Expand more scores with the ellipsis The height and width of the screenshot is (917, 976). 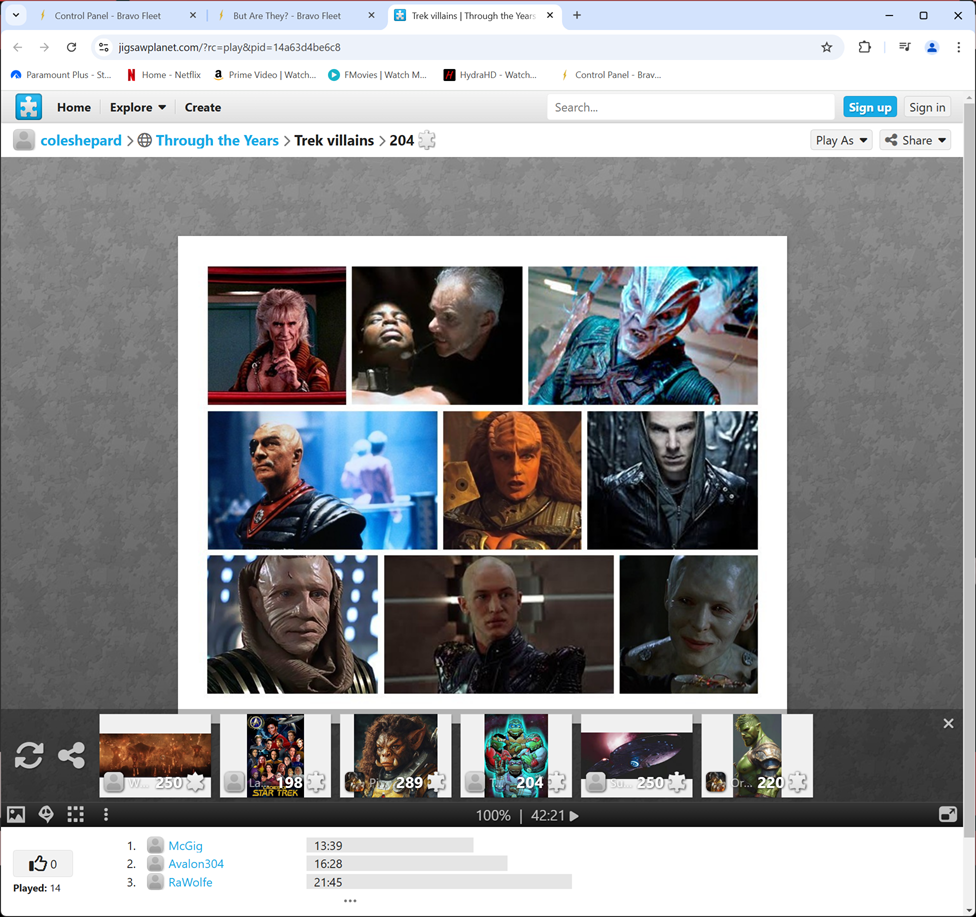point(350,900)
